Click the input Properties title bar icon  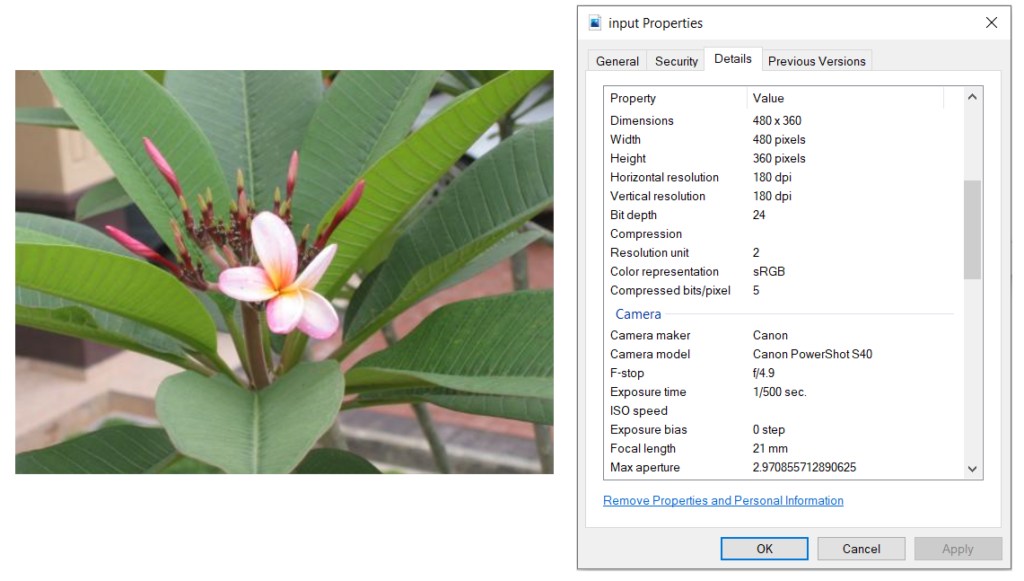(x=596, y=23)
